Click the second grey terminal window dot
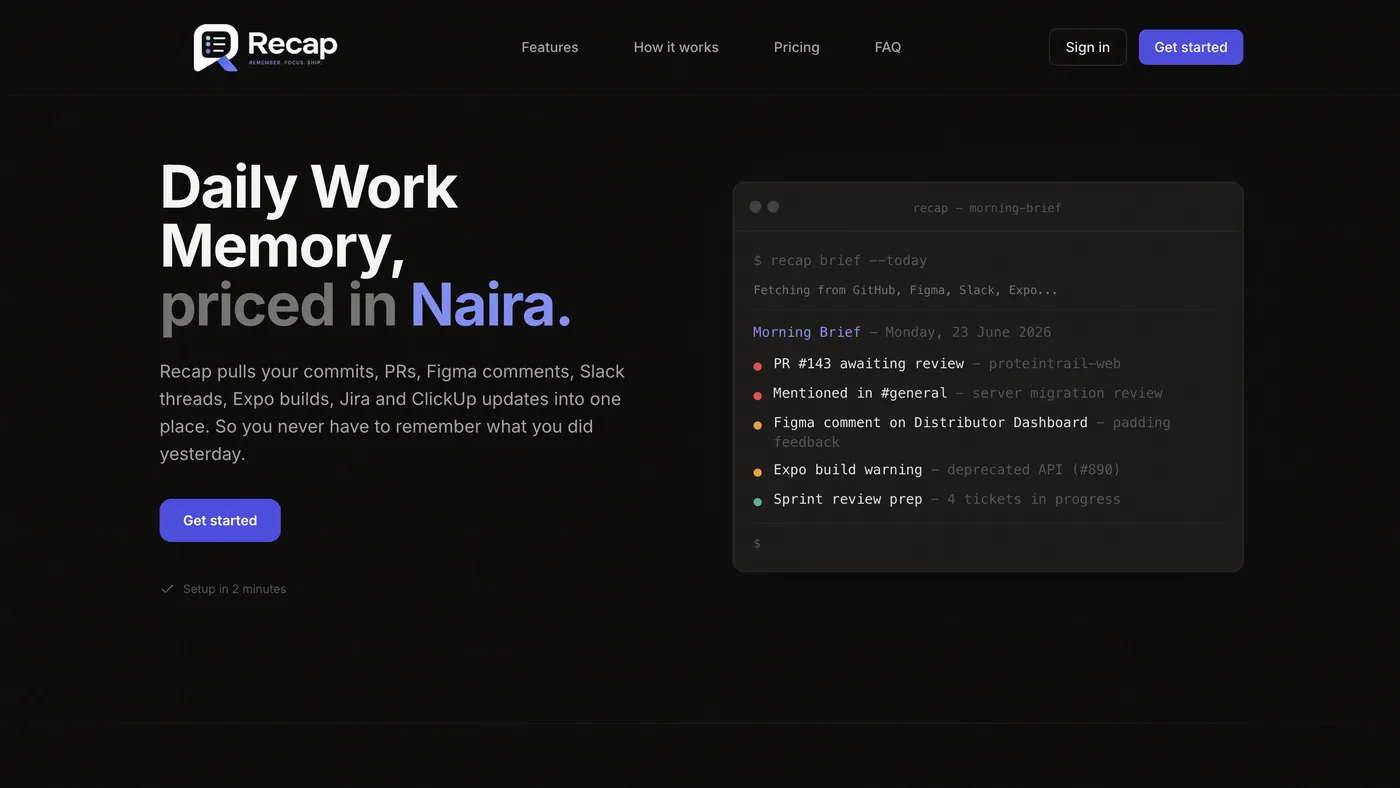This screenshot has width=1400, height=788. point(773,207)
